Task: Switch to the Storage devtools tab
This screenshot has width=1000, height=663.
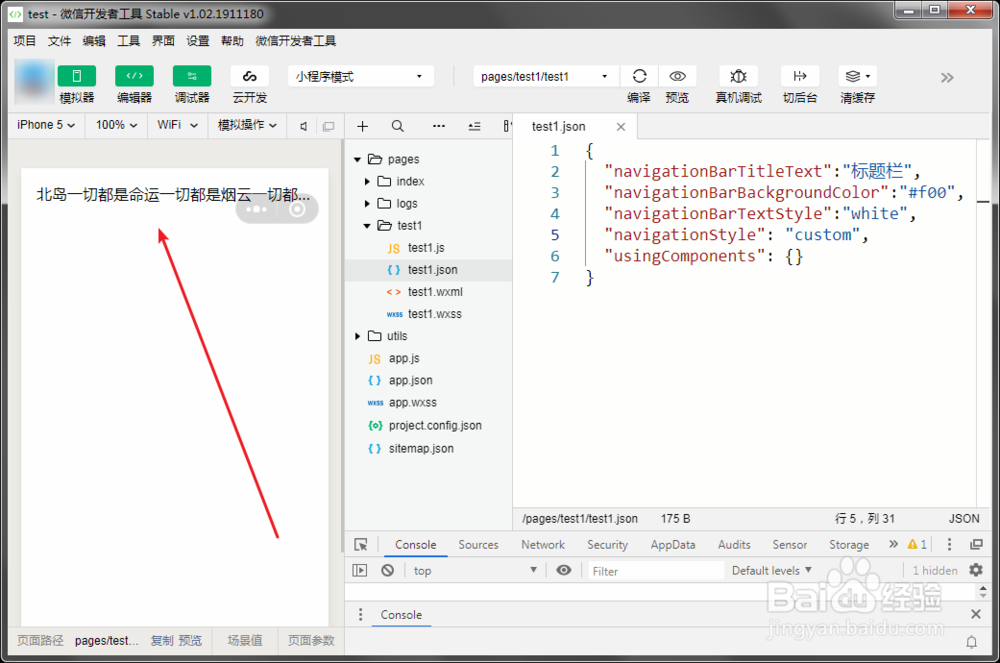Action: pos(849,545)
